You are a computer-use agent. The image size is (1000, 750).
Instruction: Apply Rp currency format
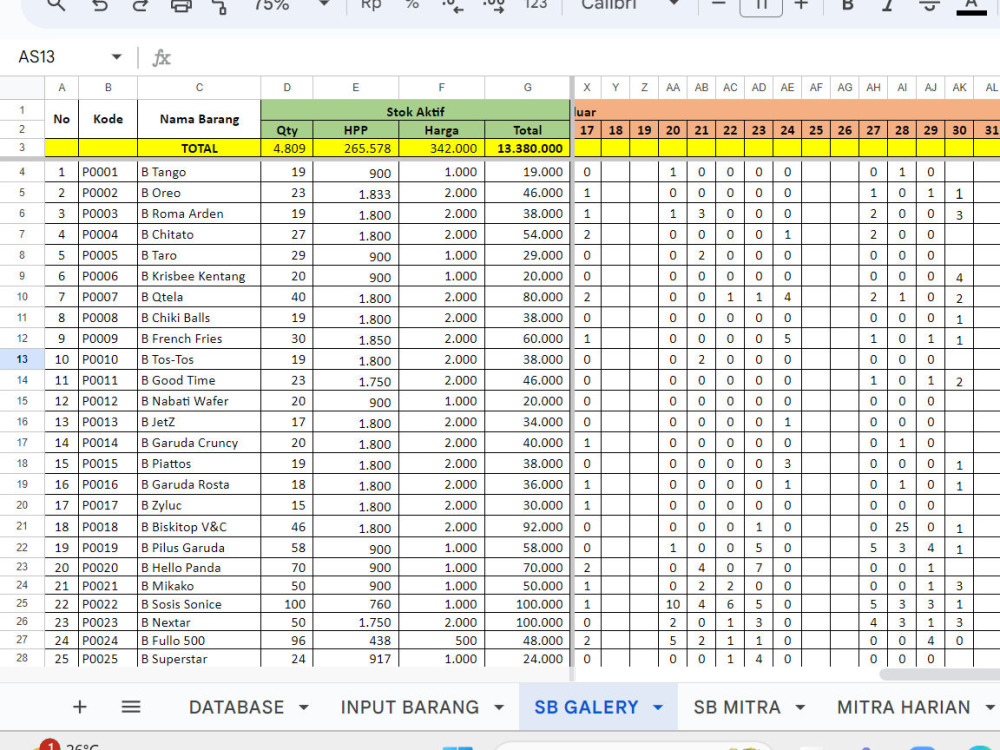coord(371,4)
